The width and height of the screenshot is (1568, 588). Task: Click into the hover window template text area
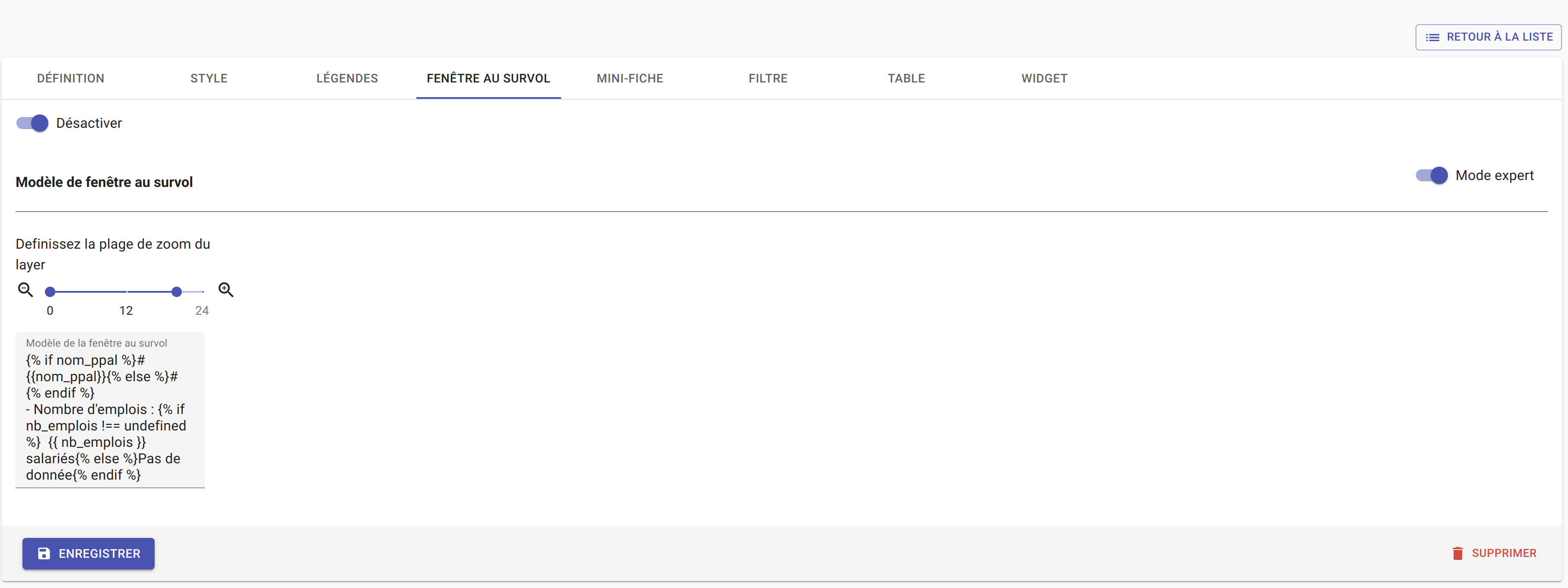click(x=110, y=417)
